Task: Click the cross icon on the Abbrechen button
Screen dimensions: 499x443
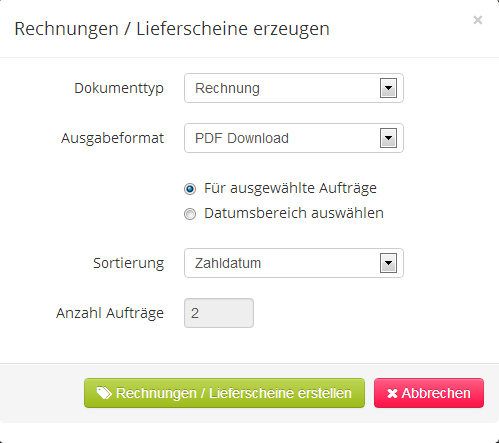Action: pyautogui.click(x=392, y=393)
